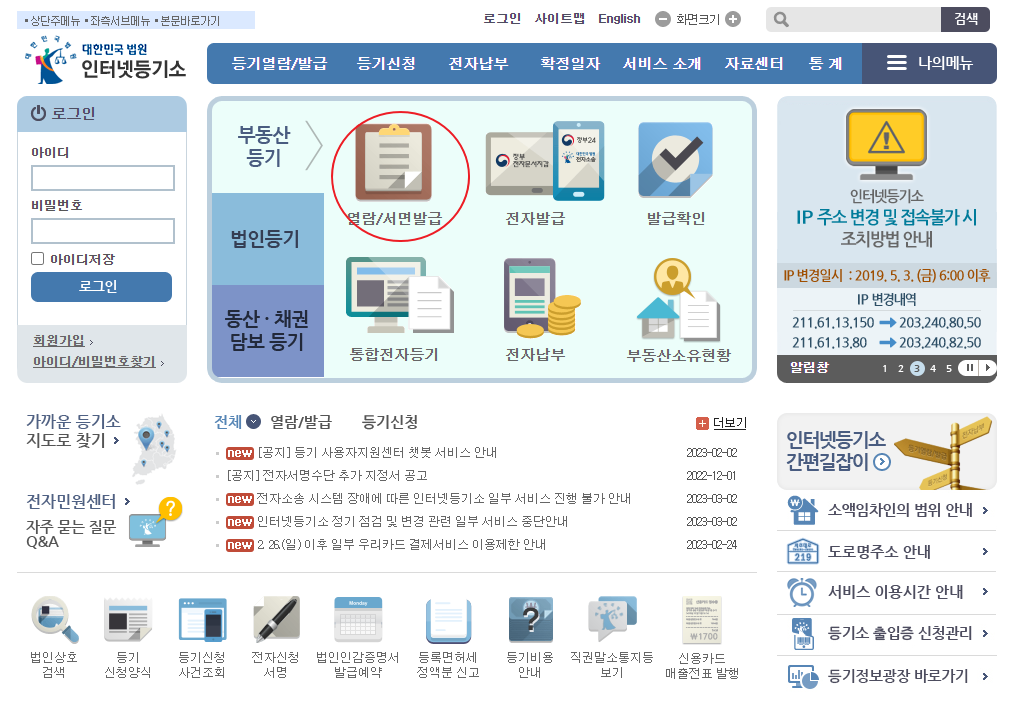The width and height of the screenshot is (1012, 710).
Task: Toggle the 아이디저장 checkbox
Action: click(37, 258)
